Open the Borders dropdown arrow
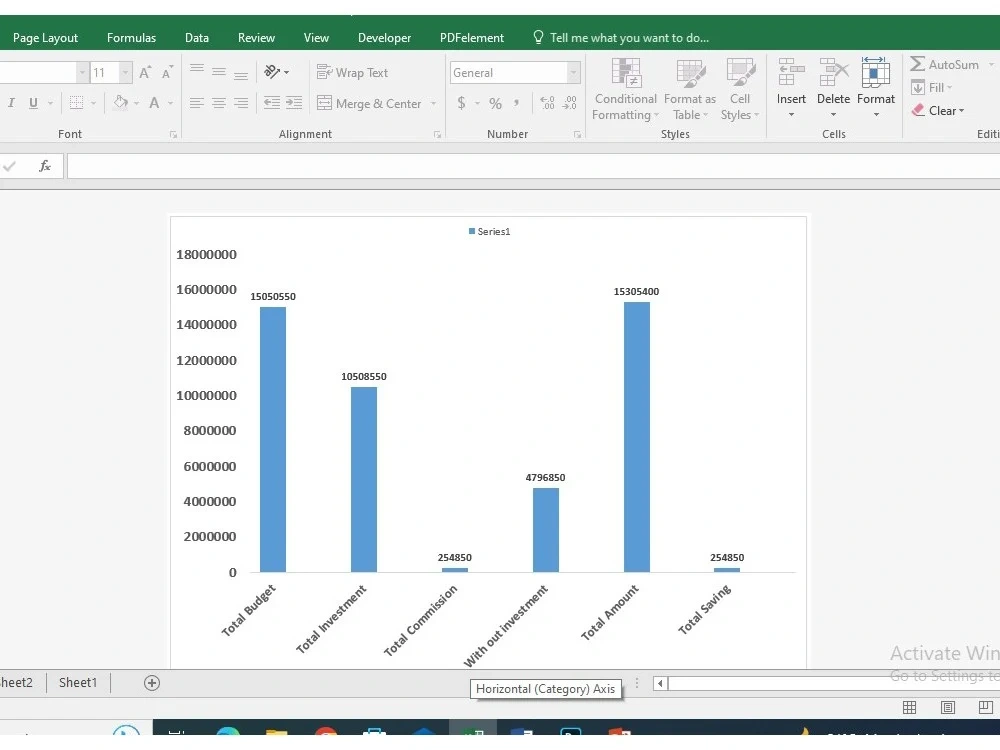Viewport: 1000px width, 750px height. [93, 103]
